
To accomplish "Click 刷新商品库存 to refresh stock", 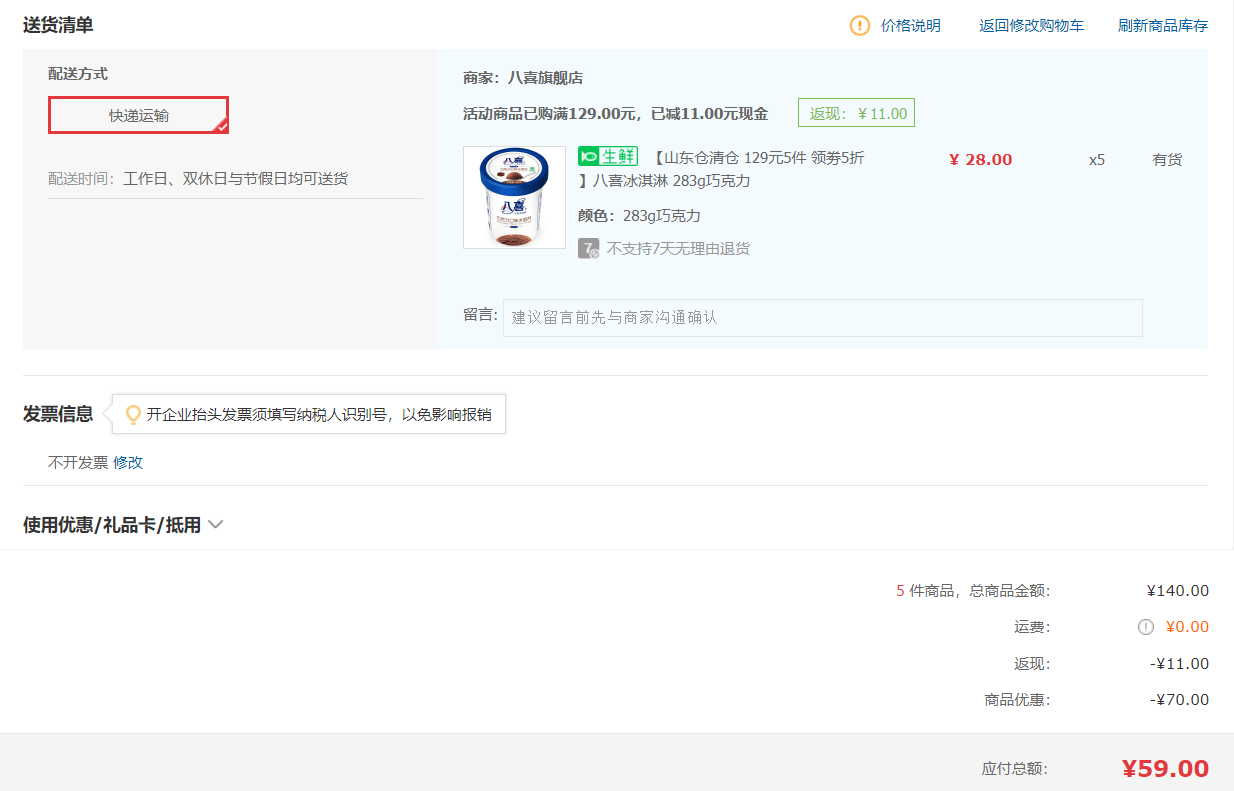I will point(1163,26).
